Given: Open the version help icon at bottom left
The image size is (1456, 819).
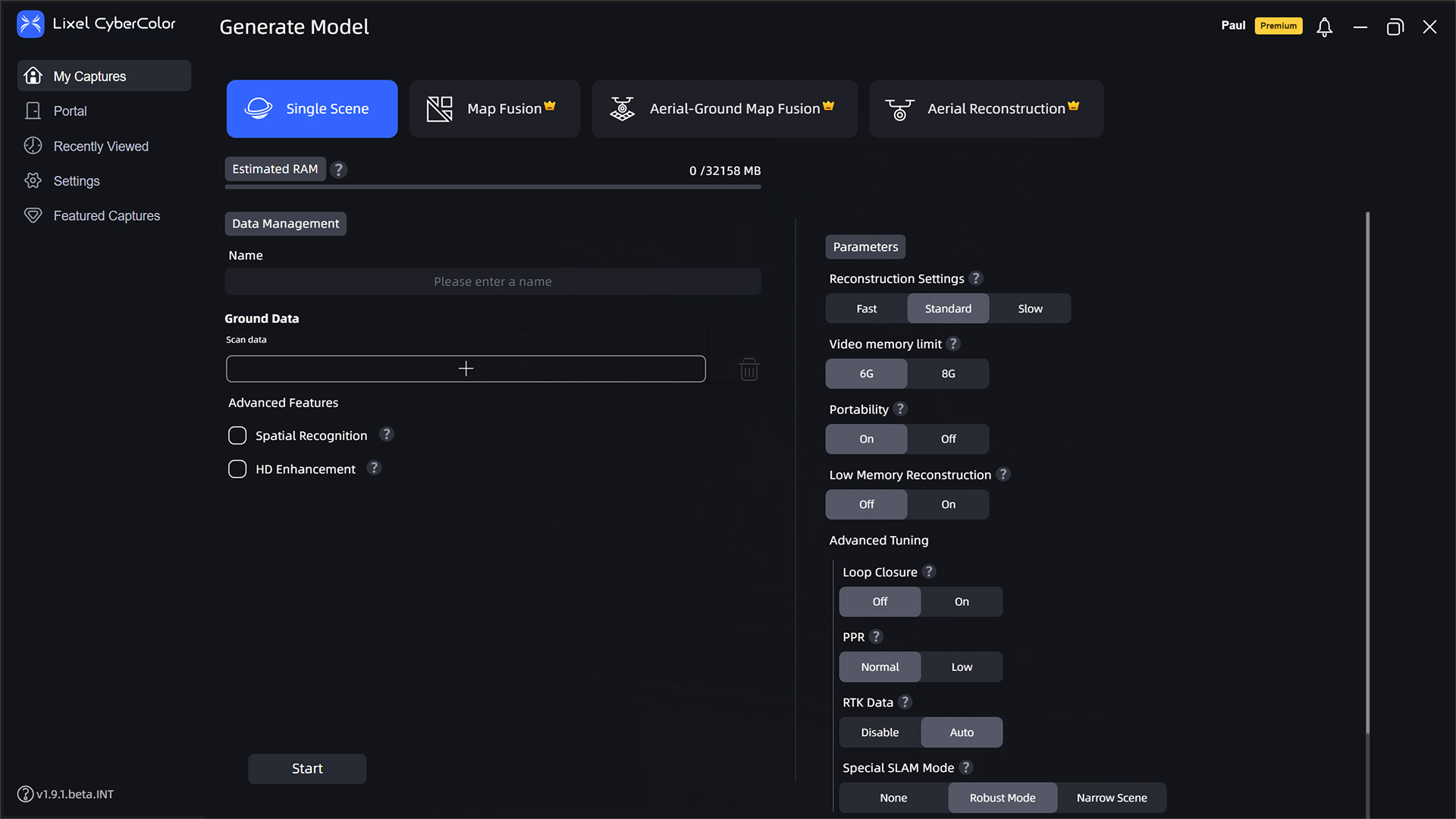Looking at the screenshot, I should (25, 794).
